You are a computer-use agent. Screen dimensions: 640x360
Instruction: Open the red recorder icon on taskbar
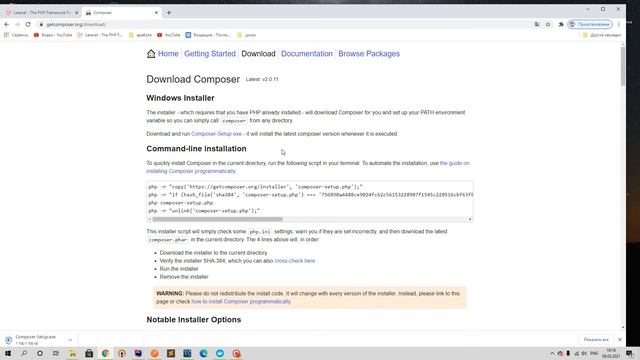(x=236, y=353)
